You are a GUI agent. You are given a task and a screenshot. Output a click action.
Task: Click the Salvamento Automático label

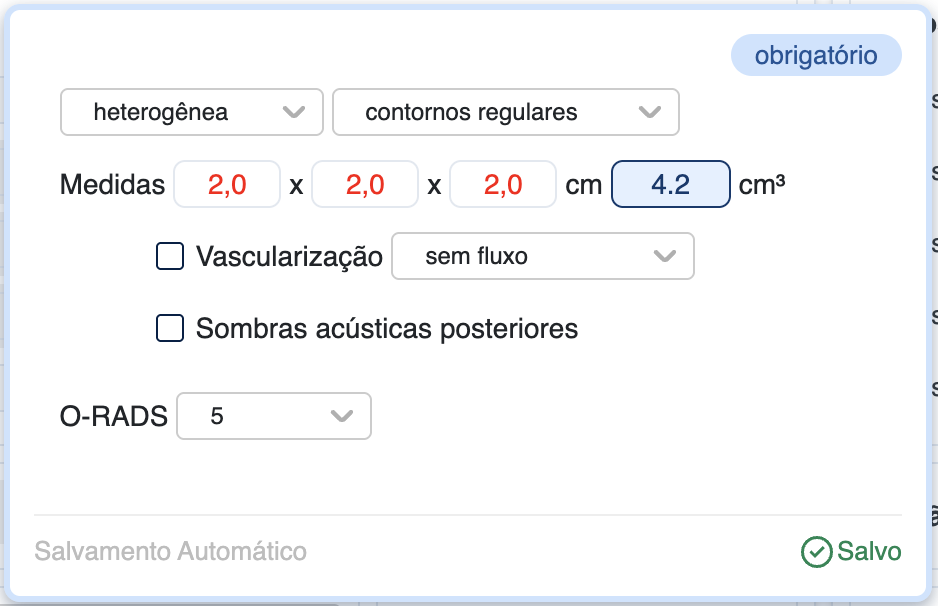point(171,551)
